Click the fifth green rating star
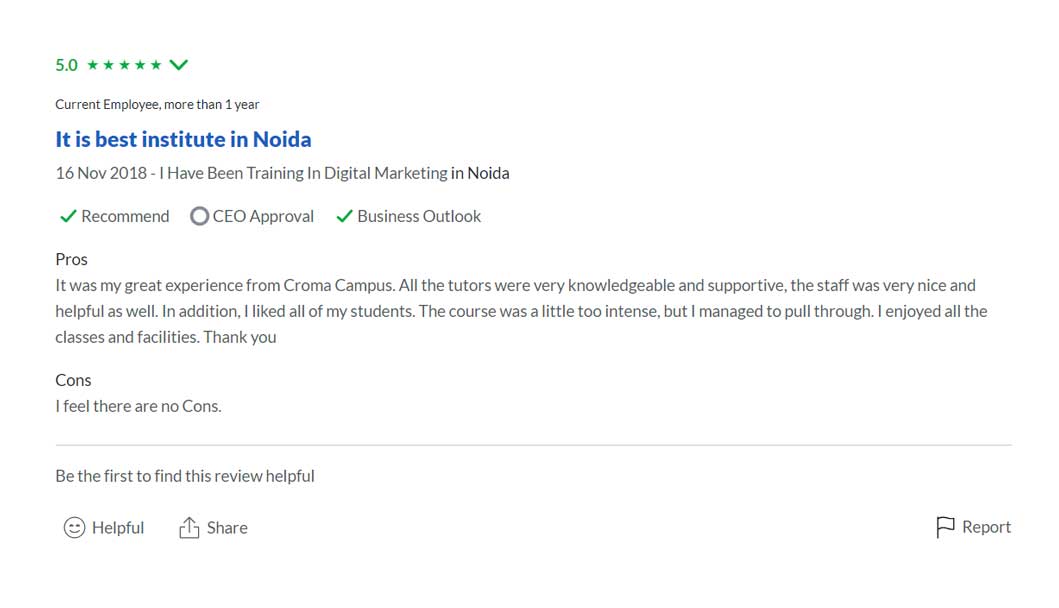This screenshot has width=1059, height=608. 155,65
